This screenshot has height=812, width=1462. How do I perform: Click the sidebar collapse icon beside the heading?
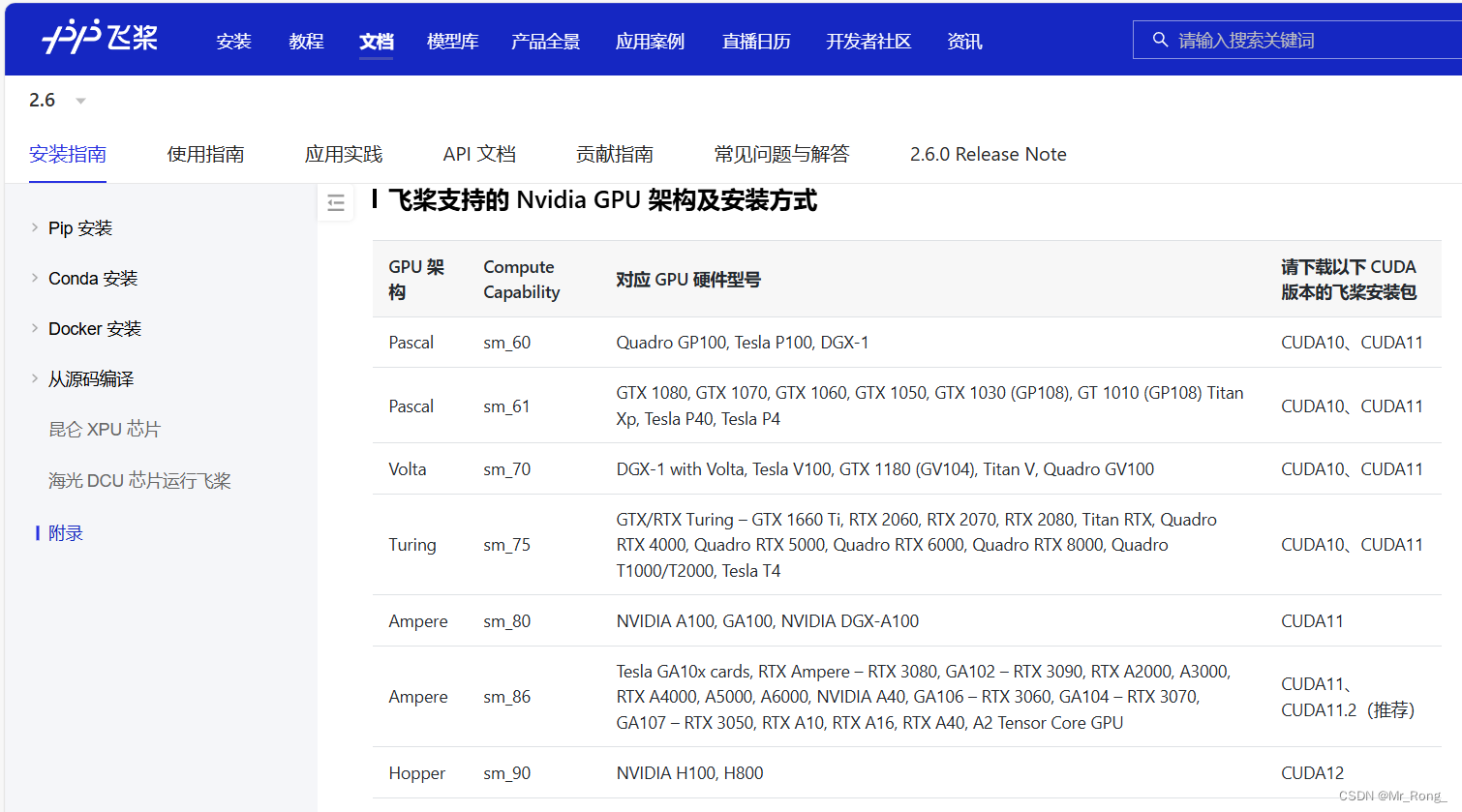click(x=335, y=203)
